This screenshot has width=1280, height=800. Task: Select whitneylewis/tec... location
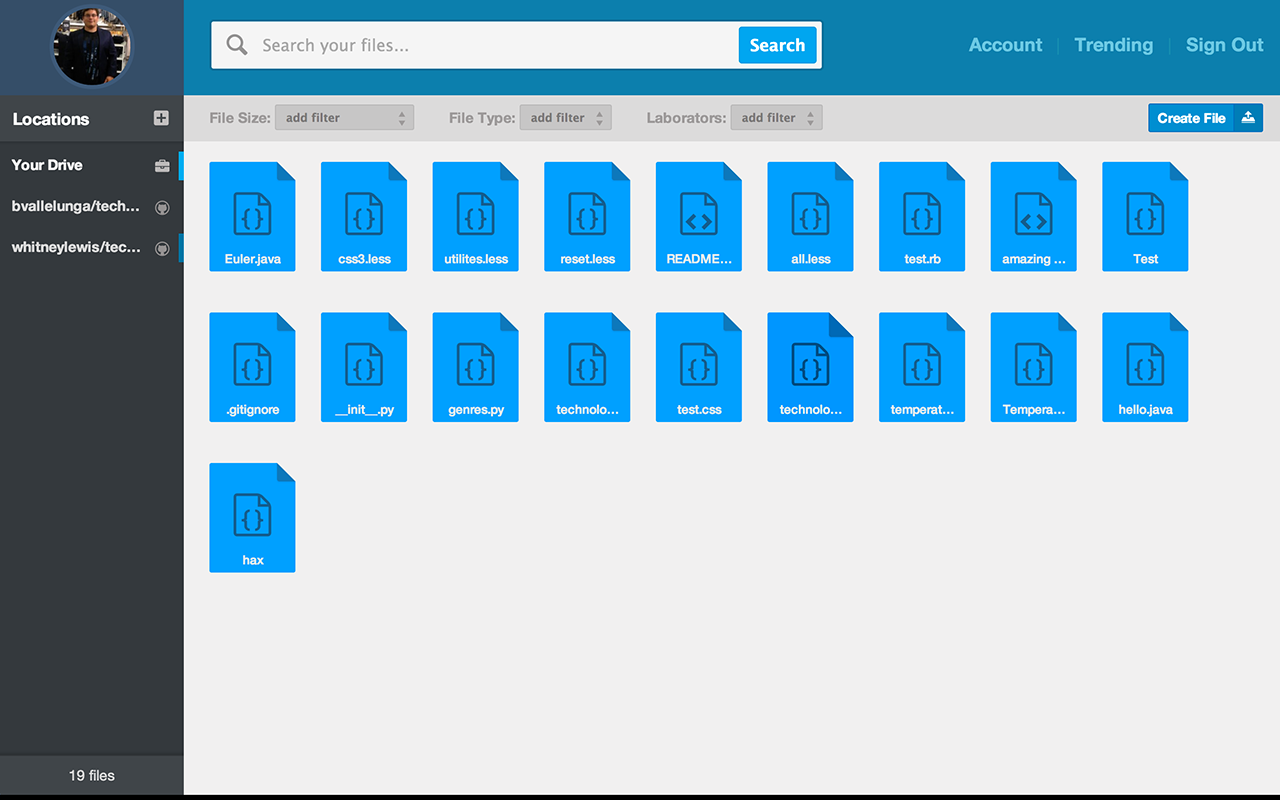(x=92, y=247)
